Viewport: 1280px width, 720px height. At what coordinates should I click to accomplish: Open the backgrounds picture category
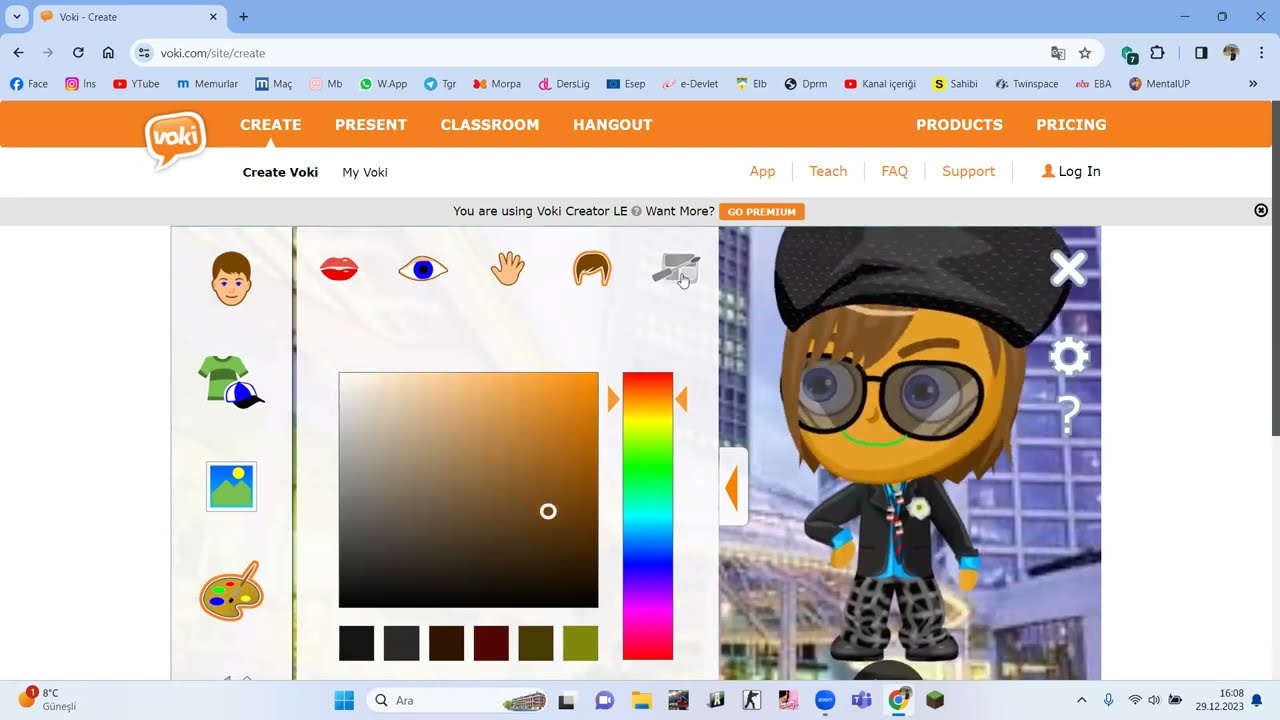[231, 486]
